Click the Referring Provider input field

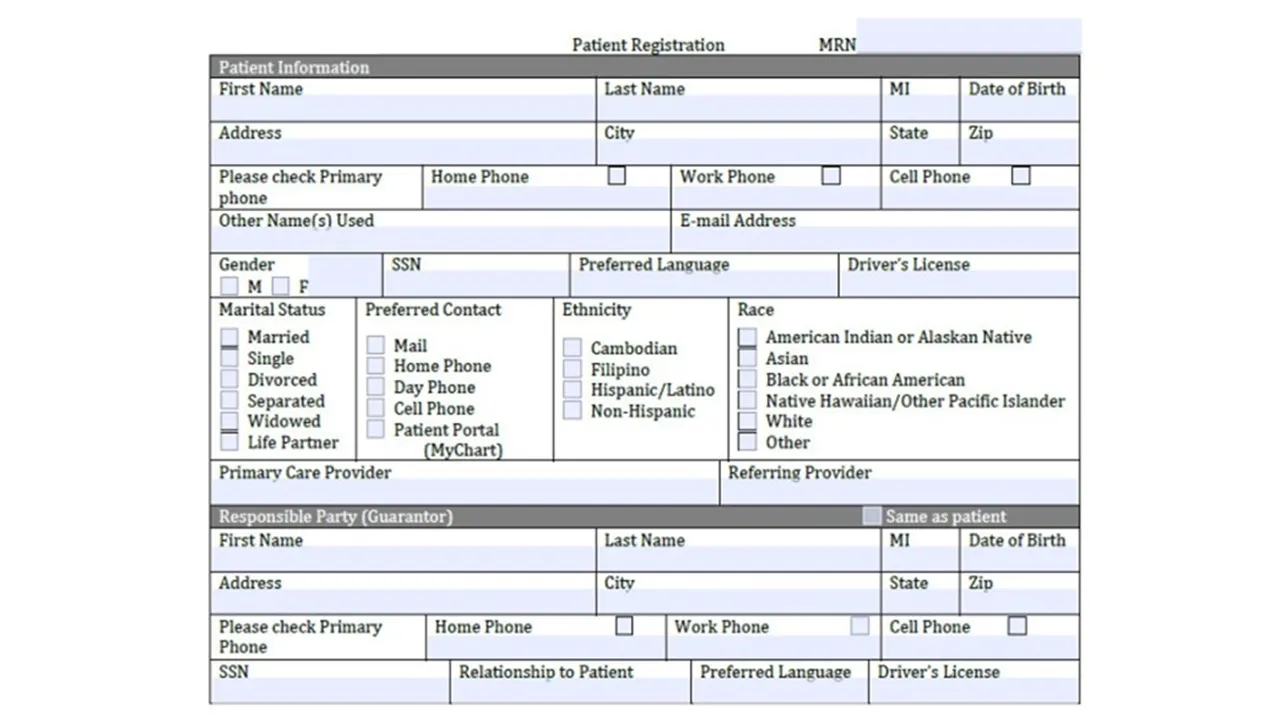point(898,492)
